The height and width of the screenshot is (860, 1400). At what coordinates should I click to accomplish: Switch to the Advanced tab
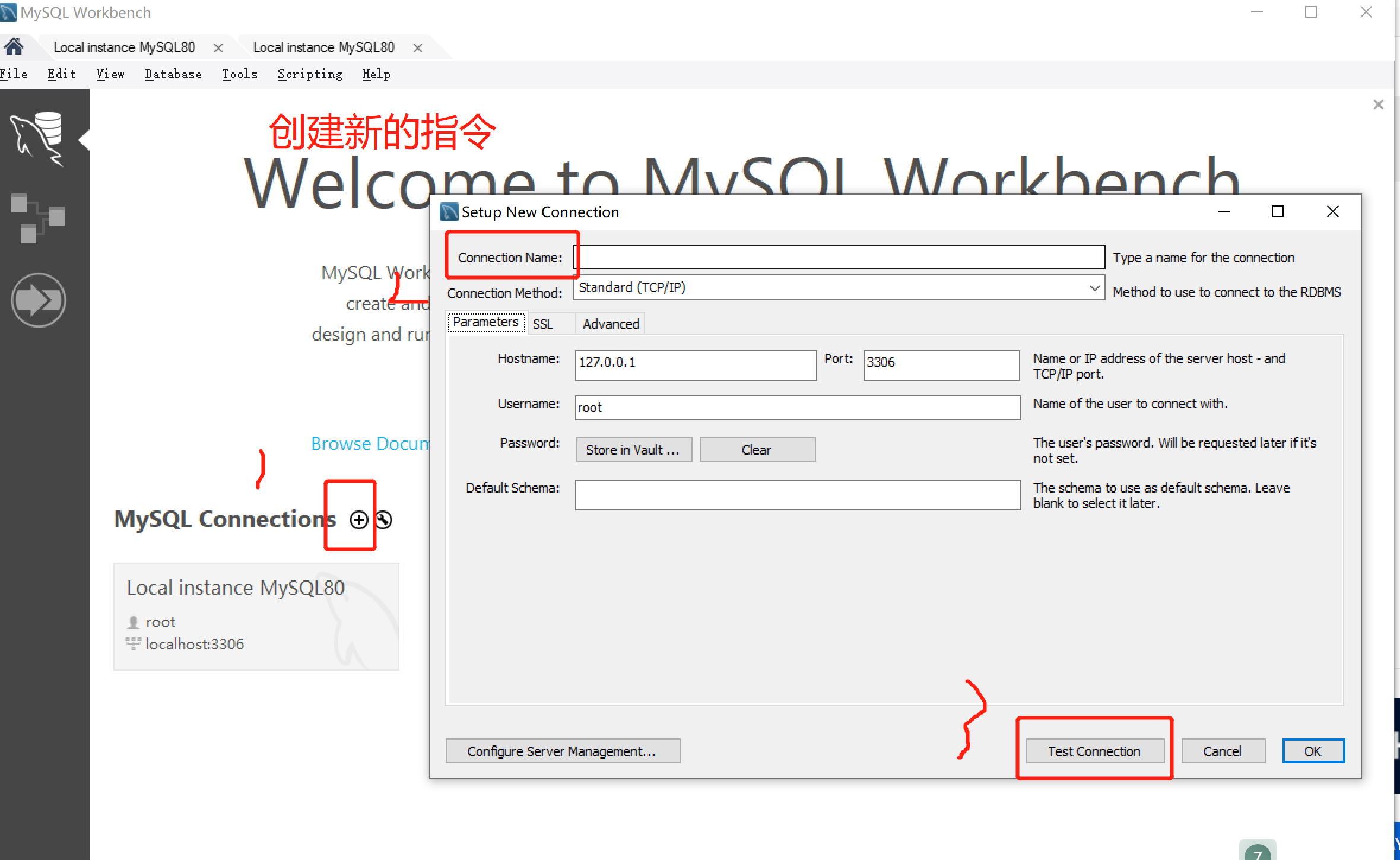click(x=611, y=324)
